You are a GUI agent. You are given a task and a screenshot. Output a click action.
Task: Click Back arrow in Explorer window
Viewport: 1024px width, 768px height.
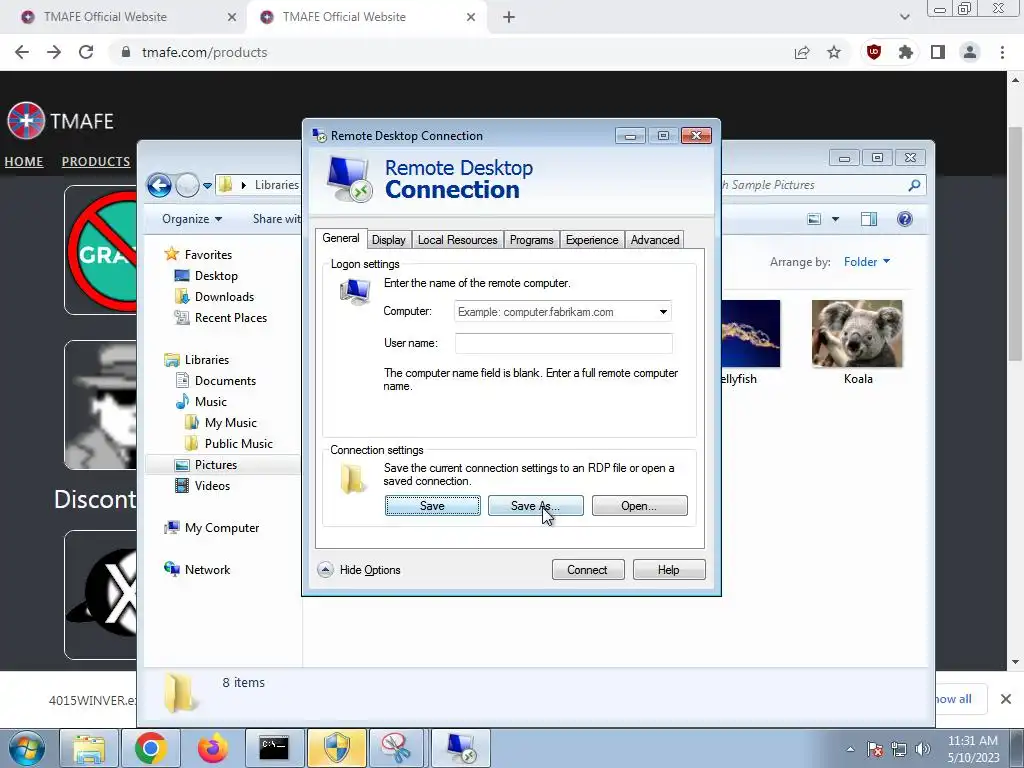(159, 185)
